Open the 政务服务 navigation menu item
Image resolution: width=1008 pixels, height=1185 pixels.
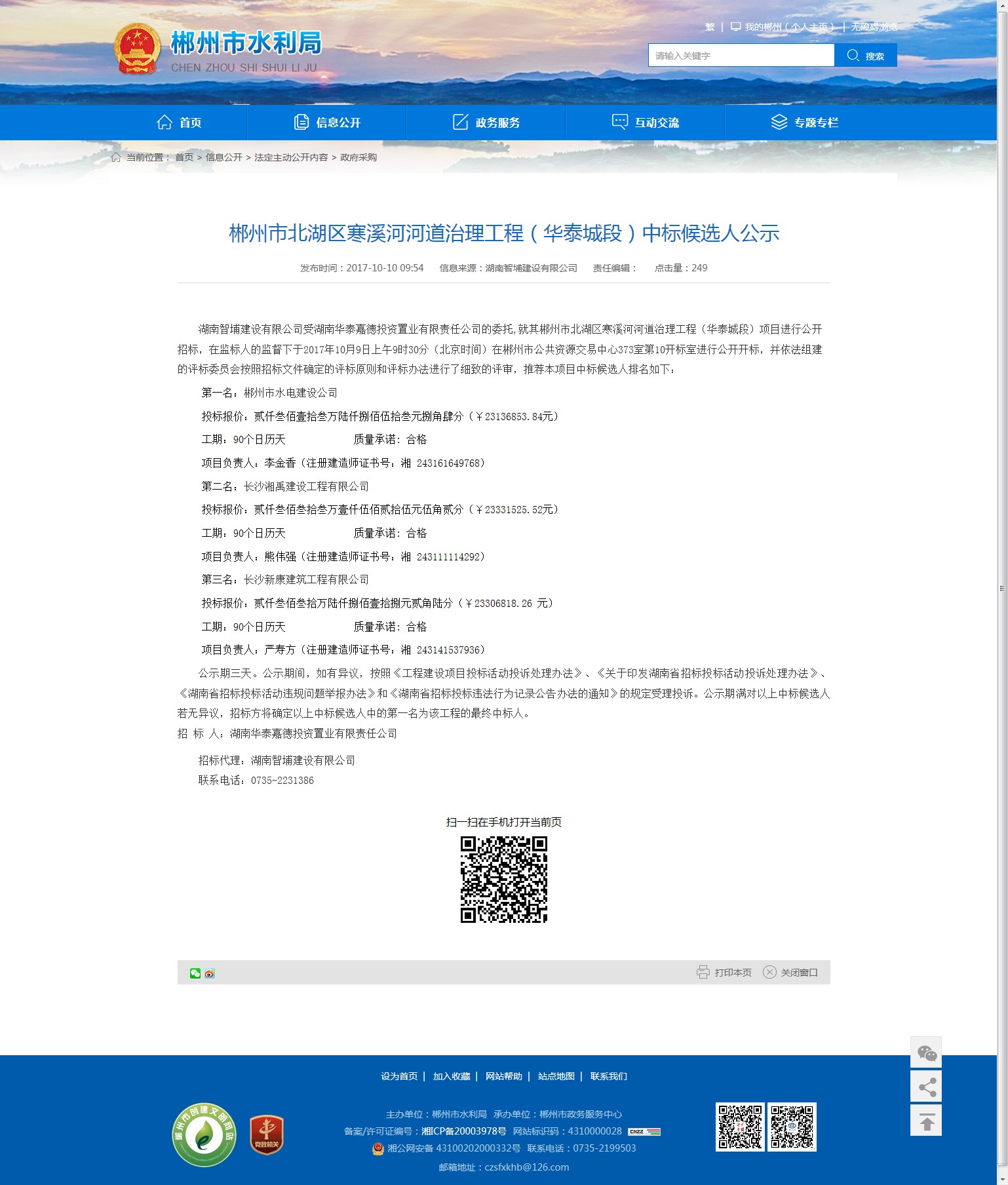click(x=486, y=123)
